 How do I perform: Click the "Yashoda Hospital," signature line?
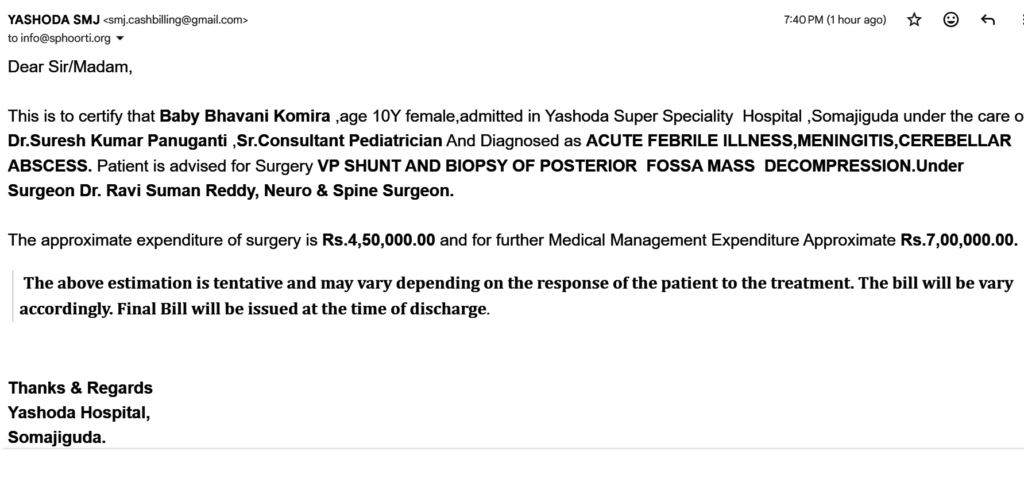point(79,412)
